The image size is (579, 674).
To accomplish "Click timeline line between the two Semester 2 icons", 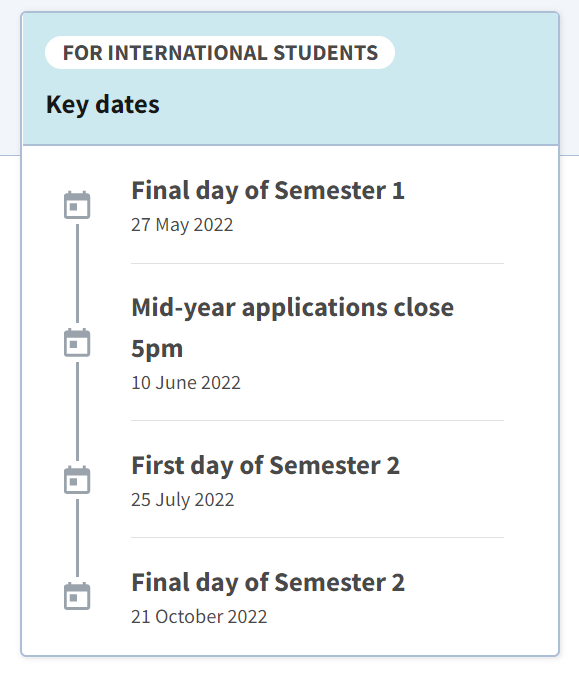I will [x=77, y=538].
